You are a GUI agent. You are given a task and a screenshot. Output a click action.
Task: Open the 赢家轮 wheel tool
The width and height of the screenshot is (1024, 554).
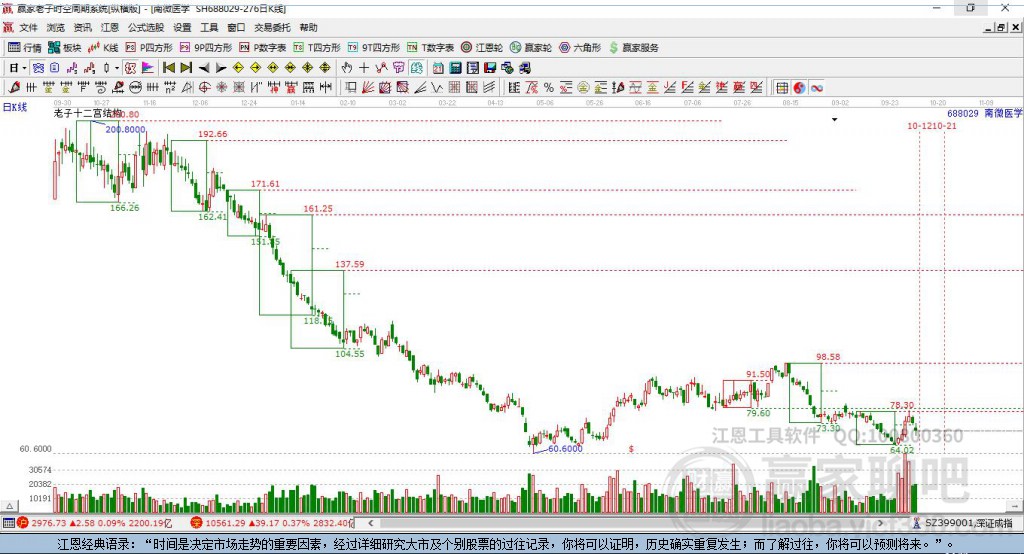click(x=531, y=48)
